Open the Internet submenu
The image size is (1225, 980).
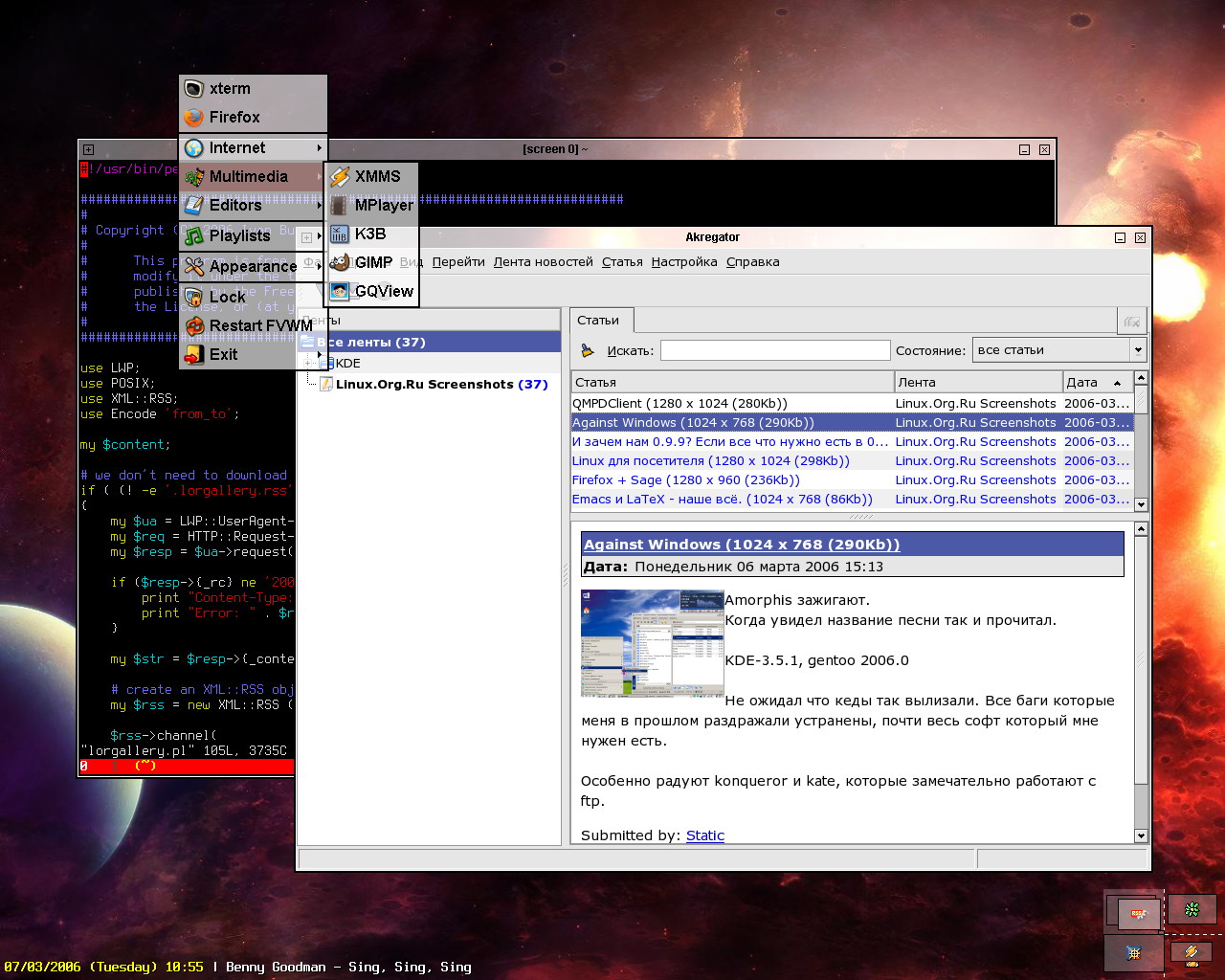[253, 148]
